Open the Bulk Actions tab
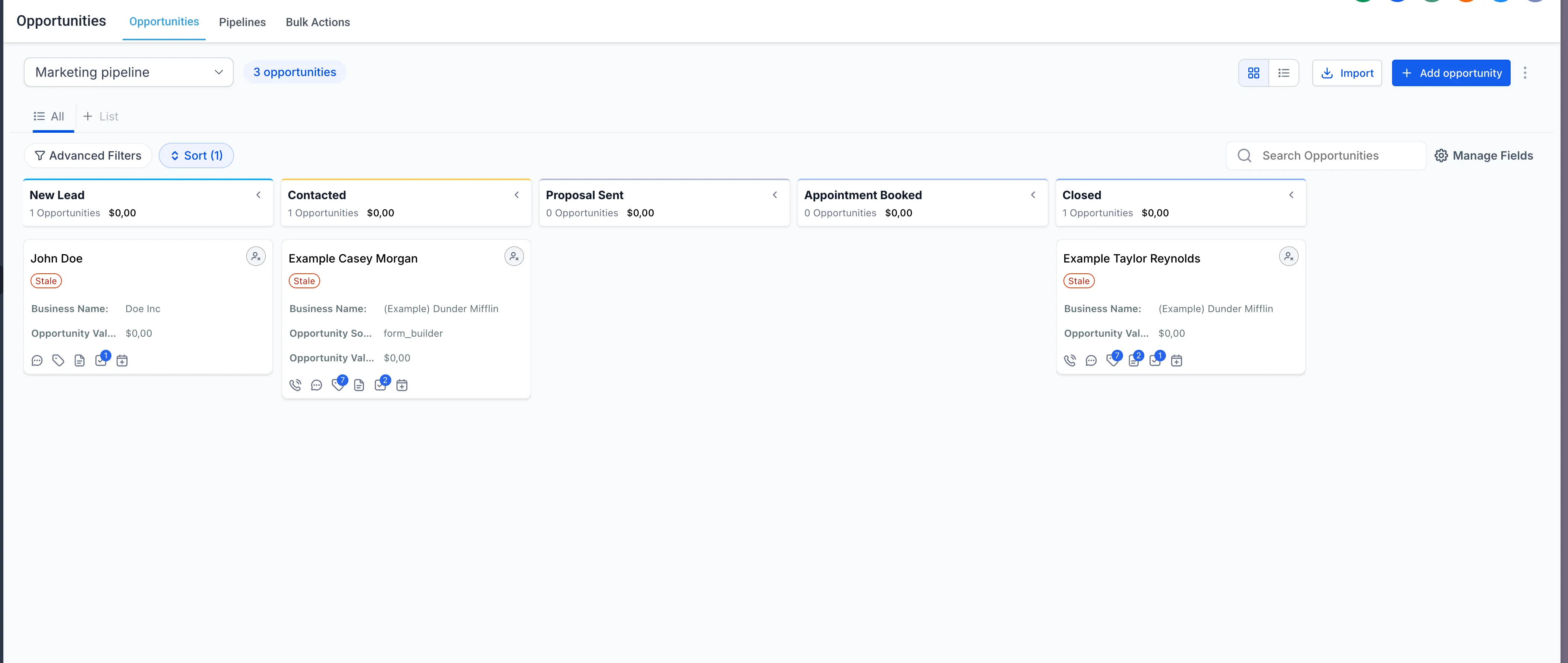Image resolution: width=1568 pixels, height=663 pixels. click(x=318, y=22)
